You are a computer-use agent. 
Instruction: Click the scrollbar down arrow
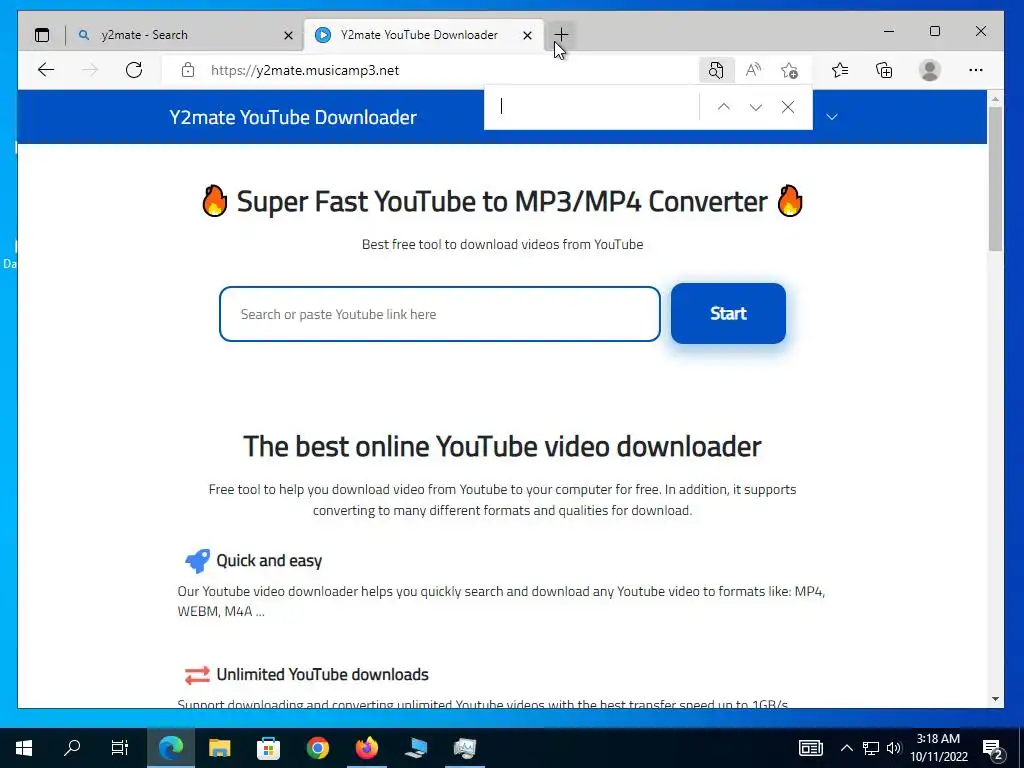point(995,699)
